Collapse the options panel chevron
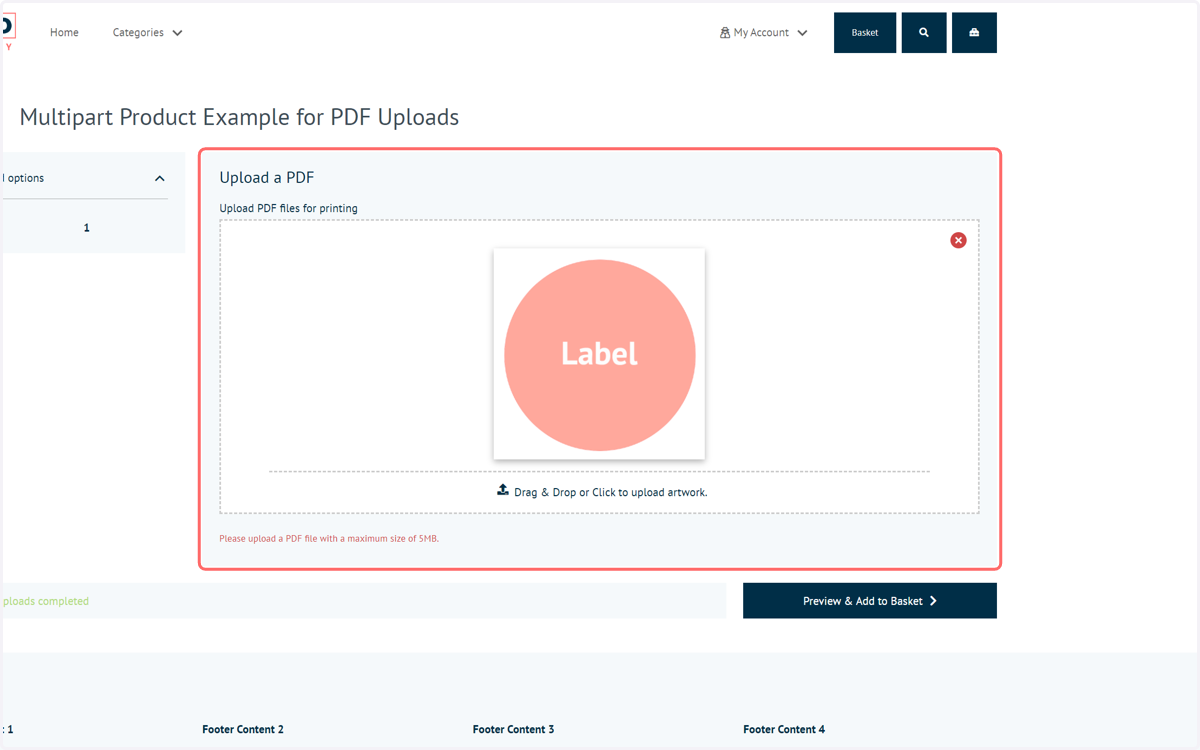 160,178
